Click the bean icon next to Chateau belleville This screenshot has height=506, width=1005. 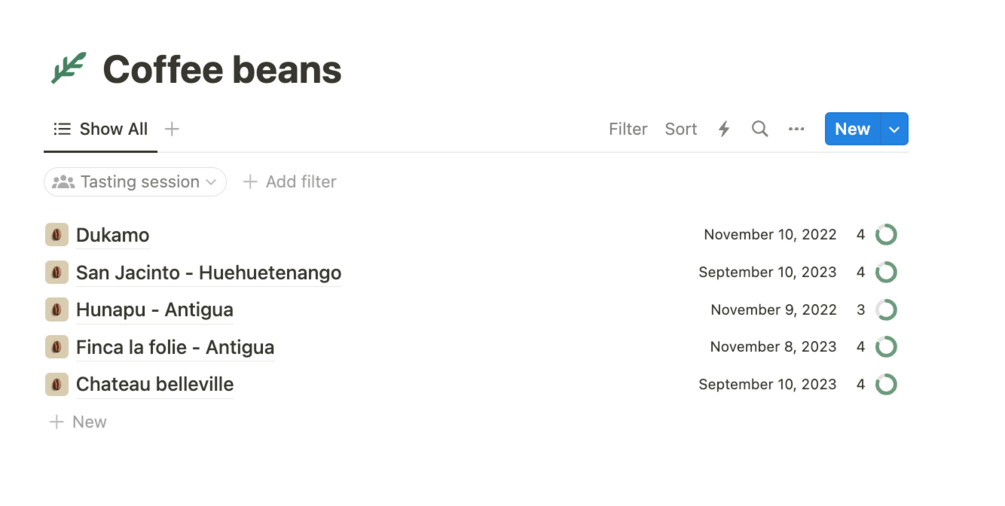pos(57,385)
